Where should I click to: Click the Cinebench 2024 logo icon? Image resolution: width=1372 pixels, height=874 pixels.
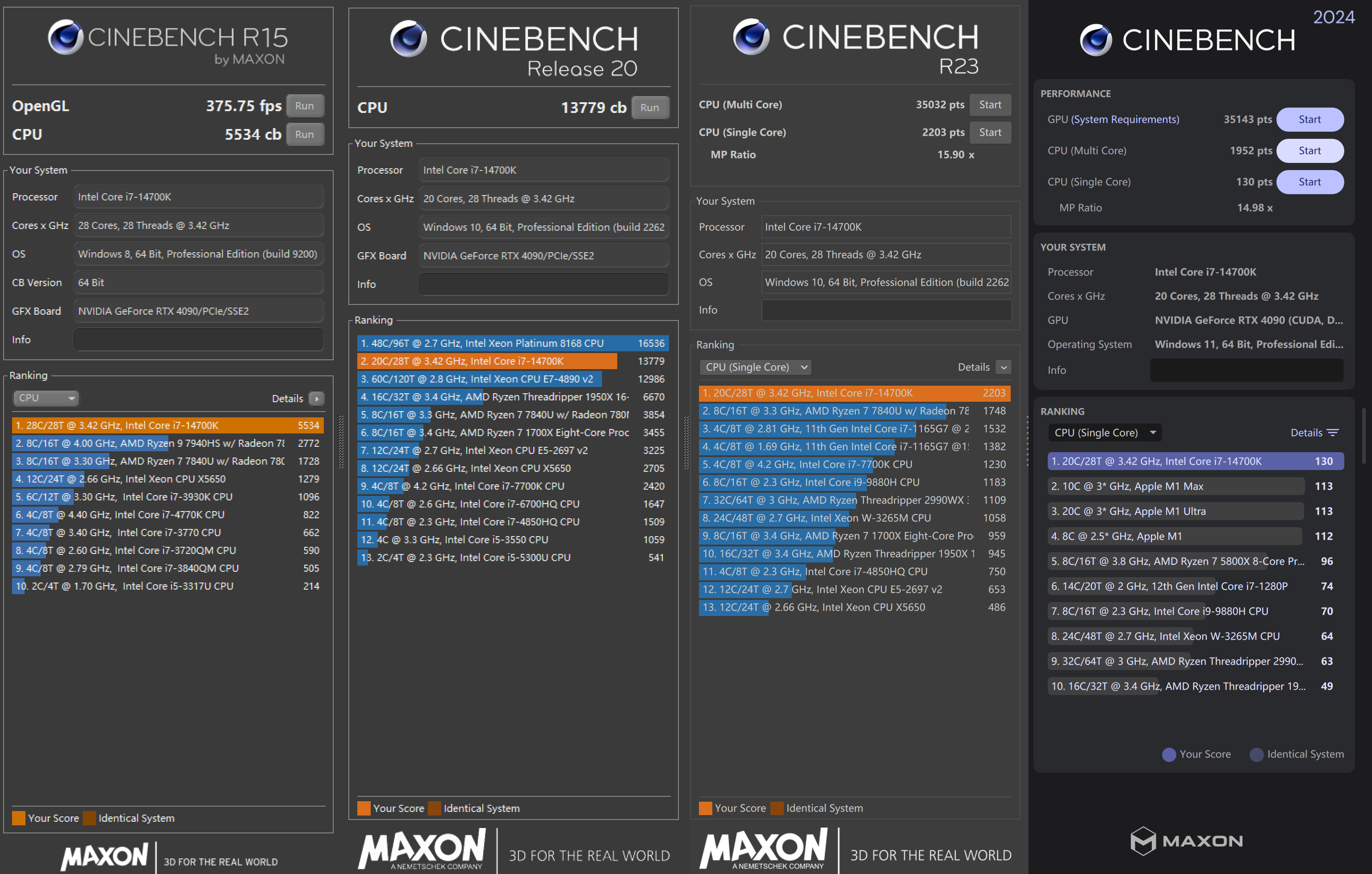[1096, 40]
